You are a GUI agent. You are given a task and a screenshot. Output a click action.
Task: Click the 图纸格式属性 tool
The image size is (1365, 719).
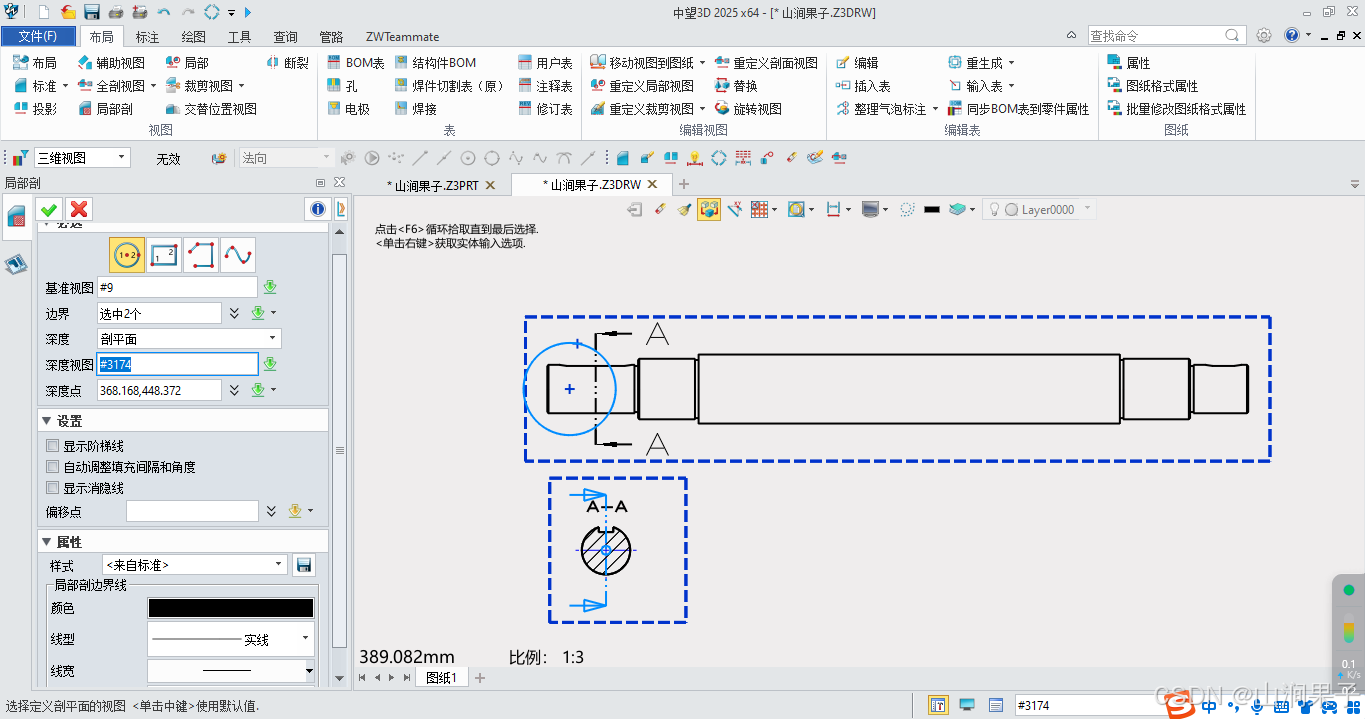click(1153, 86)
